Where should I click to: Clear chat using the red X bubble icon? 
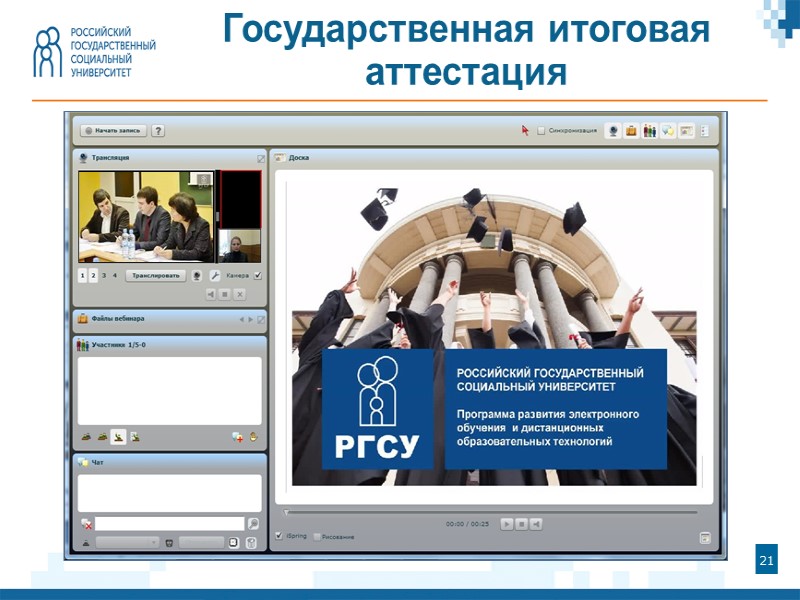87,524
